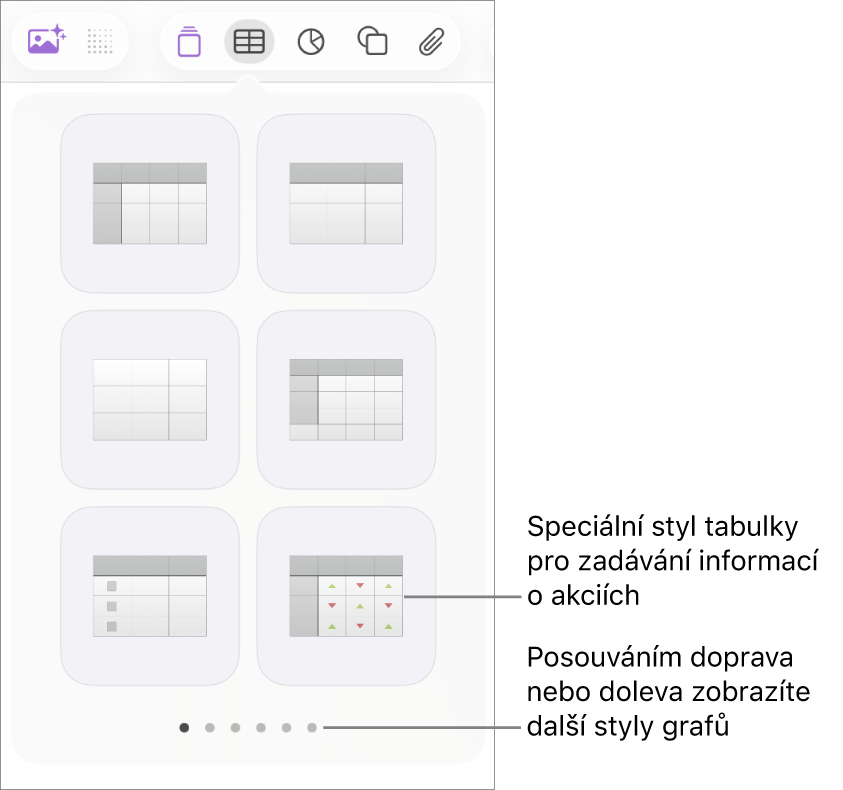Select the table insert icon

249,41
